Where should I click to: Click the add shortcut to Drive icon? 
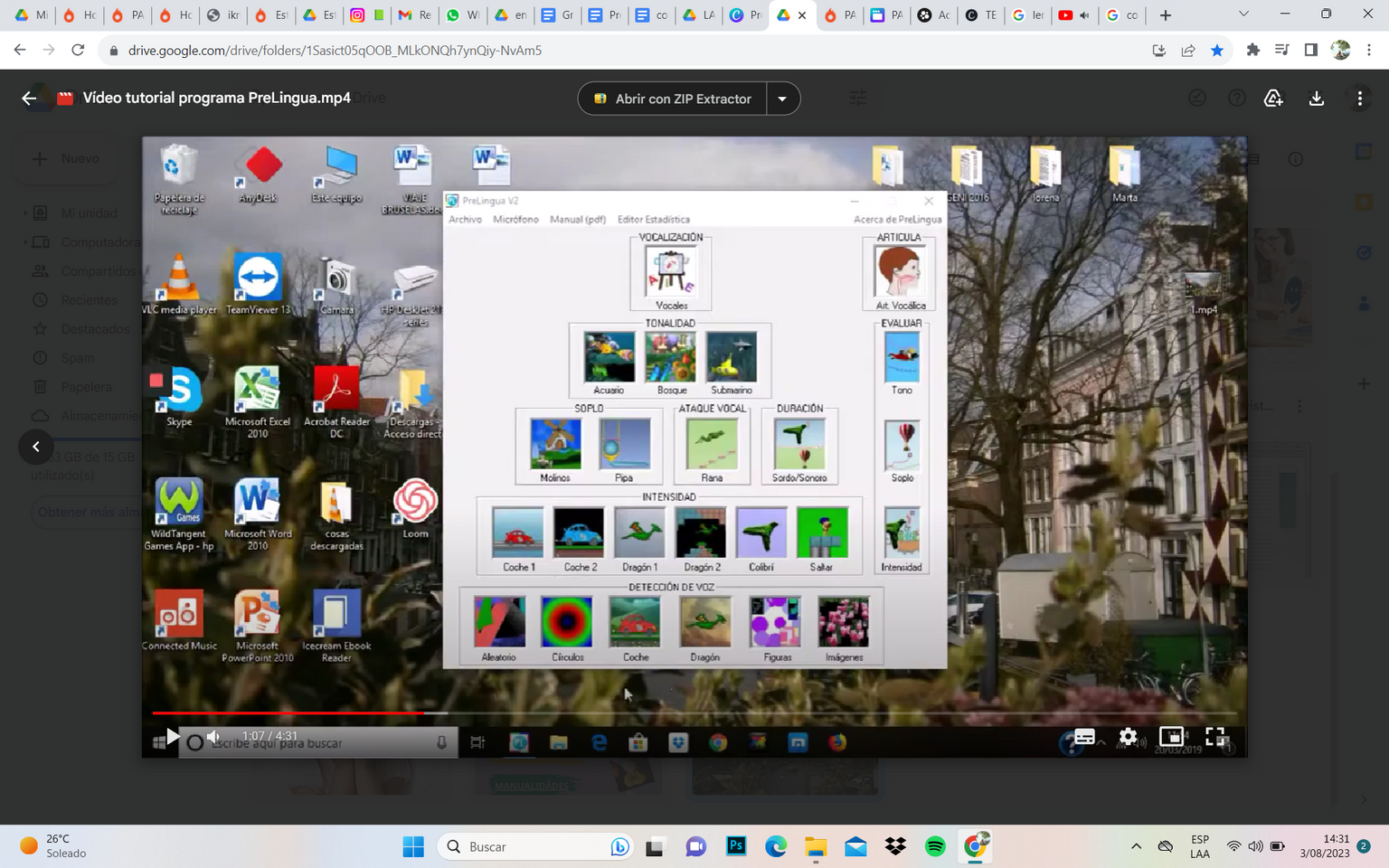[1273, 99]
